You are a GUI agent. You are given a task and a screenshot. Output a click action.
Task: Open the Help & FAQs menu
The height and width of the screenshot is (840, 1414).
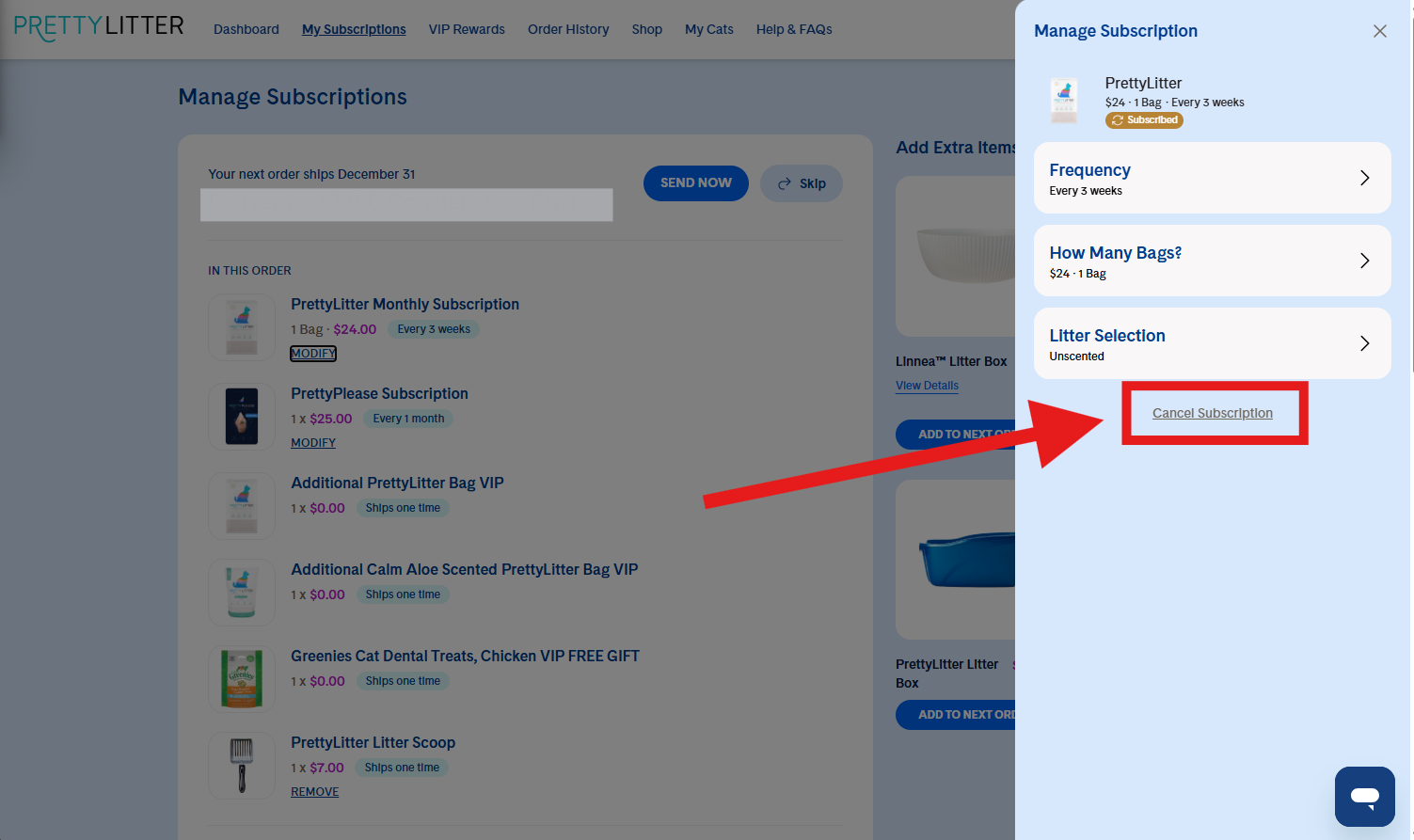tap(794, 29)
